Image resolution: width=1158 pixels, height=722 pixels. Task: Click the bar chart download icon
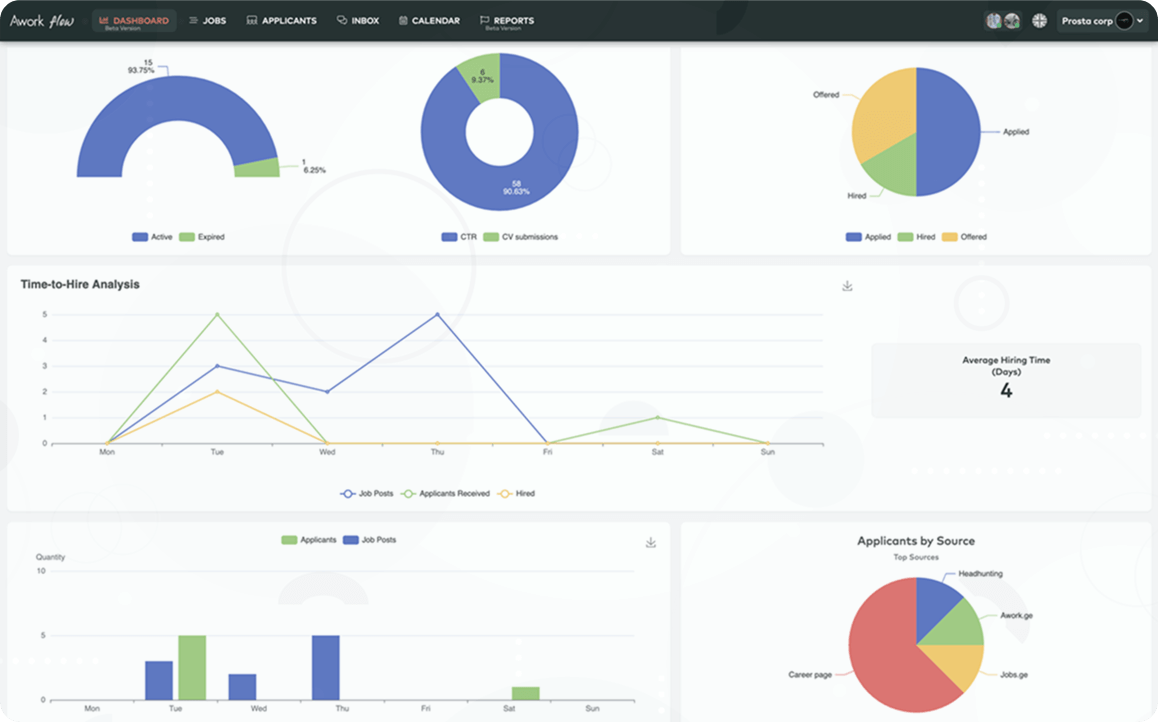pyautogui.click(x=651, y=543)
